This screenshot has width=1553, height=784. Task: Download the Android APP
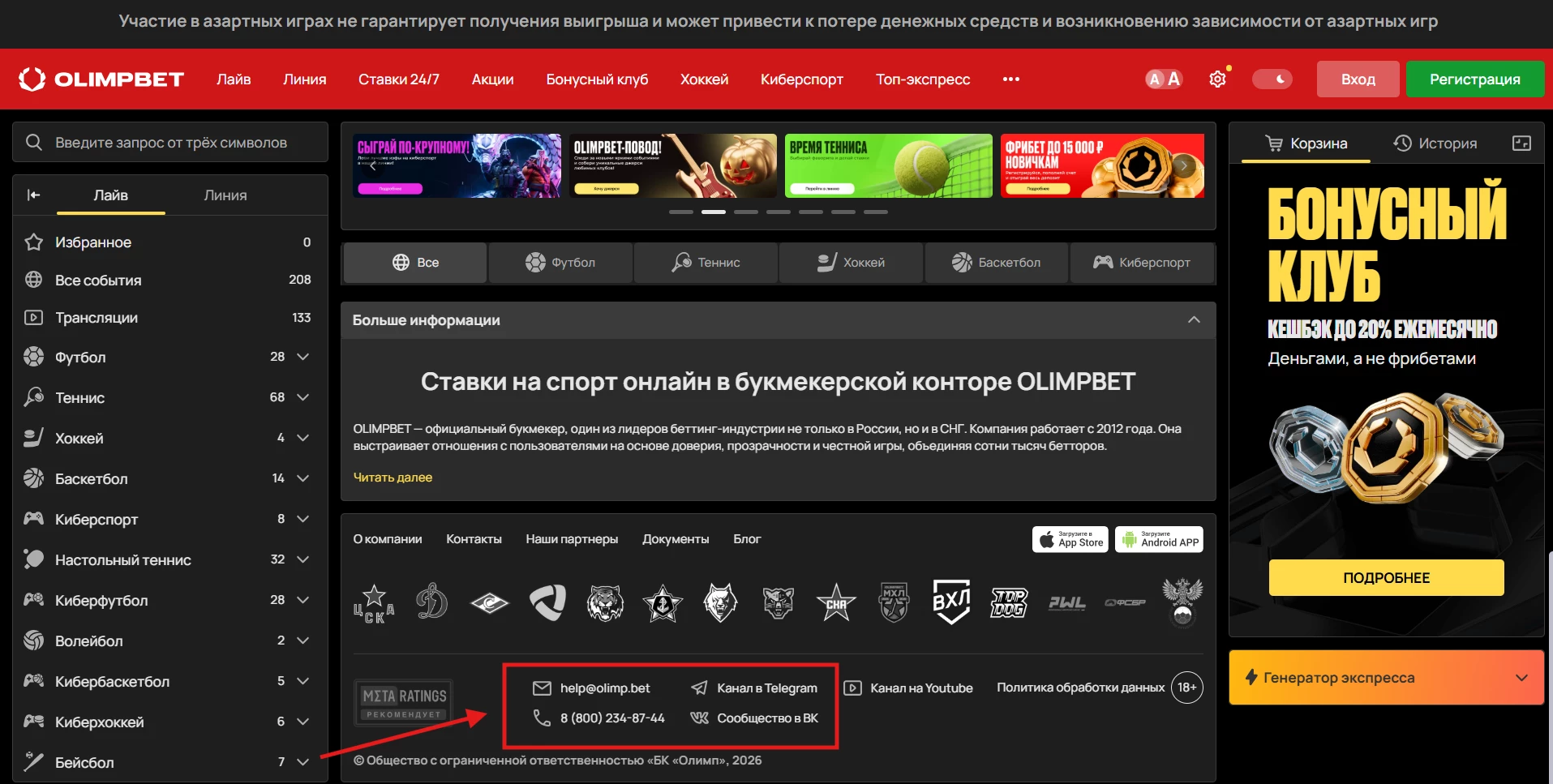click(1159, 540)
